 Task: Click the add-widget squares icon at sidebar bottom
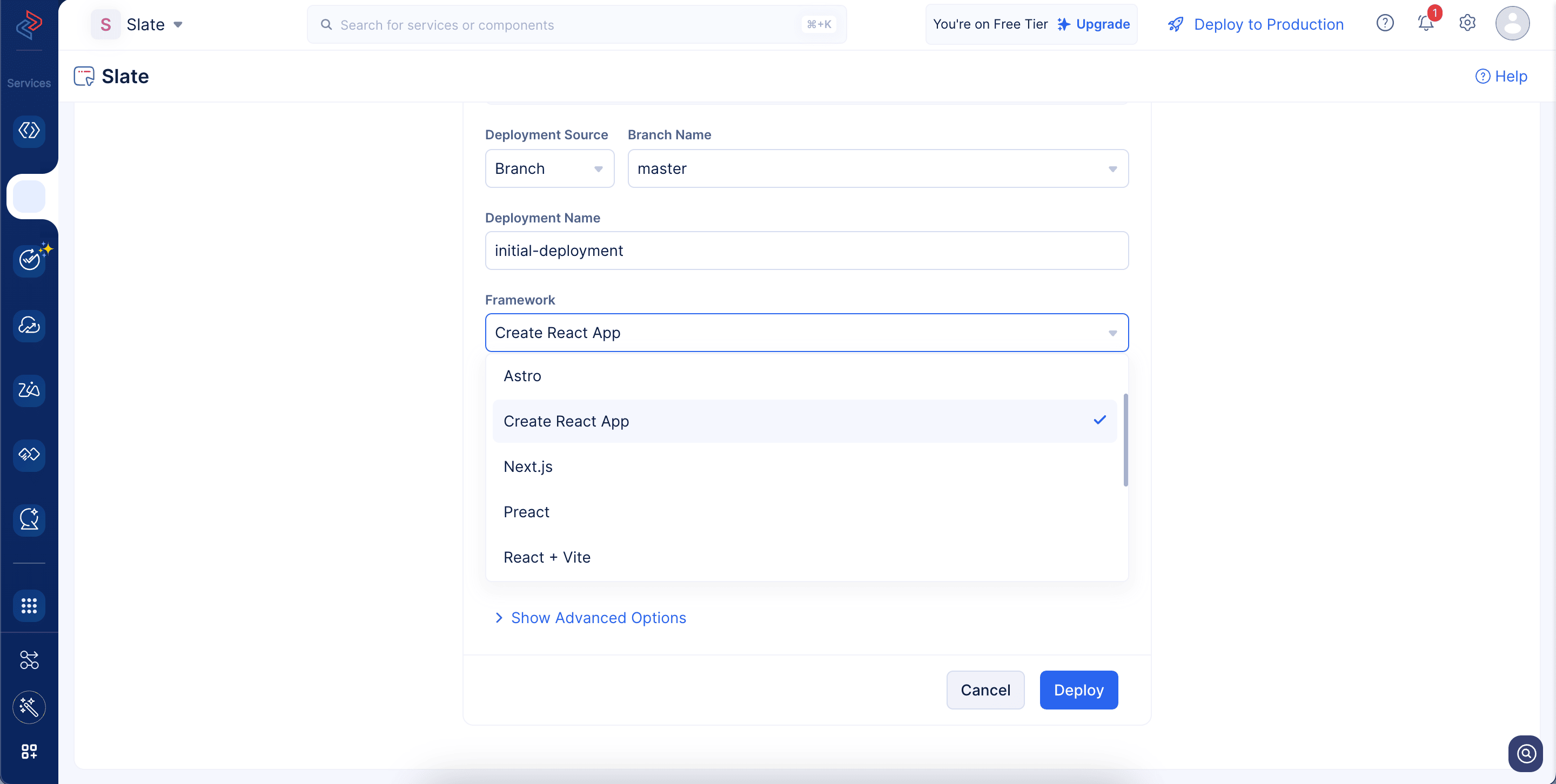(x=29, y=752)
